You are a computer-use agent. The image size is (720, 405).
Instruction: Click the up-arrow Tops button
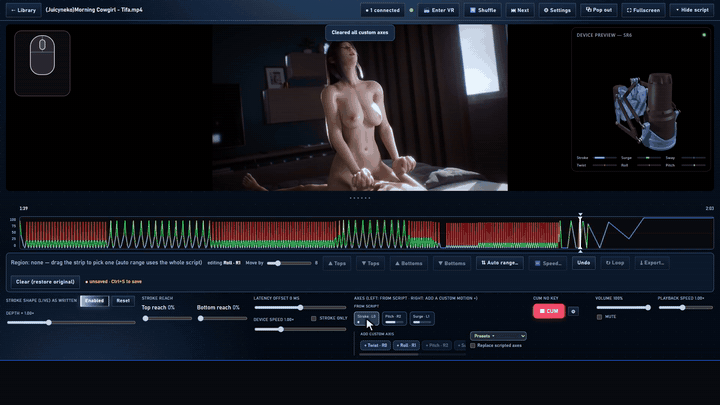(337, 263)
